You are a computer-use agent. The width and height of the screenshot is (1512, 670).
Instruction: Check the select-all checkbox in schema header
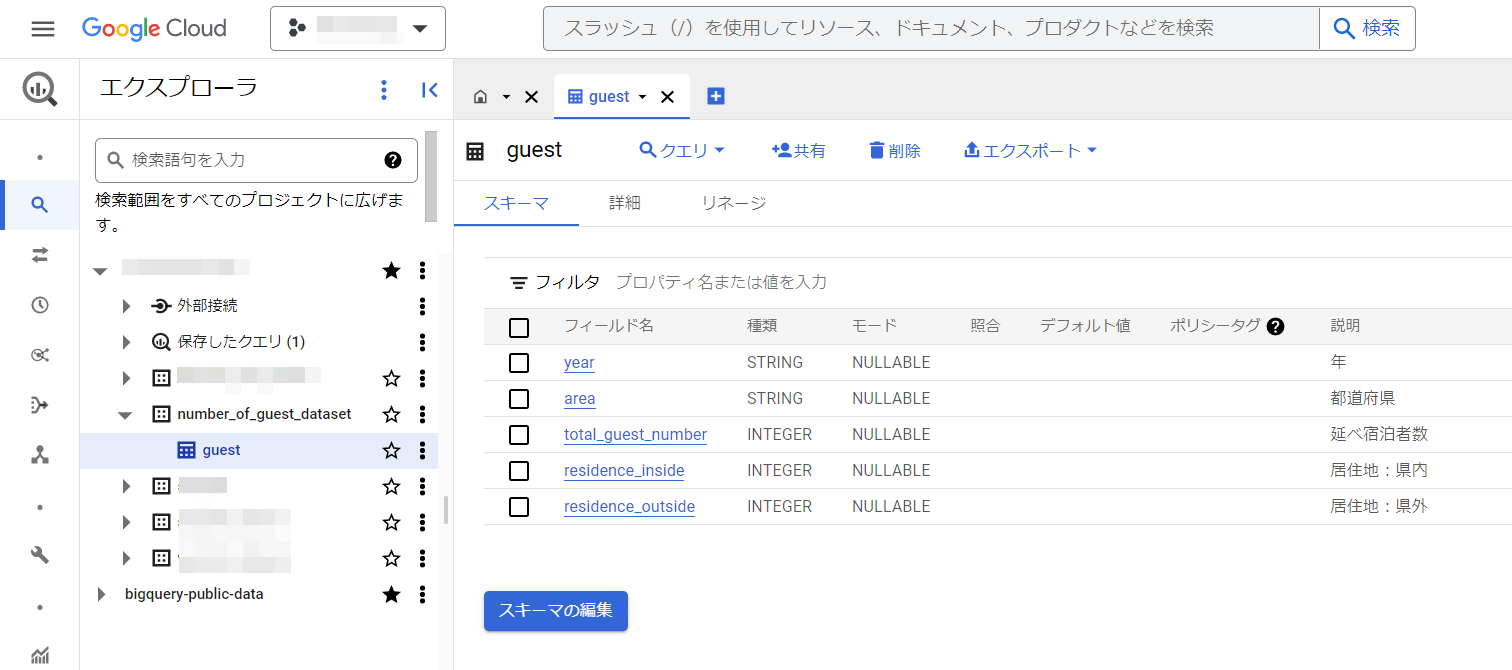pyautogui.click(x=519, y=327)
